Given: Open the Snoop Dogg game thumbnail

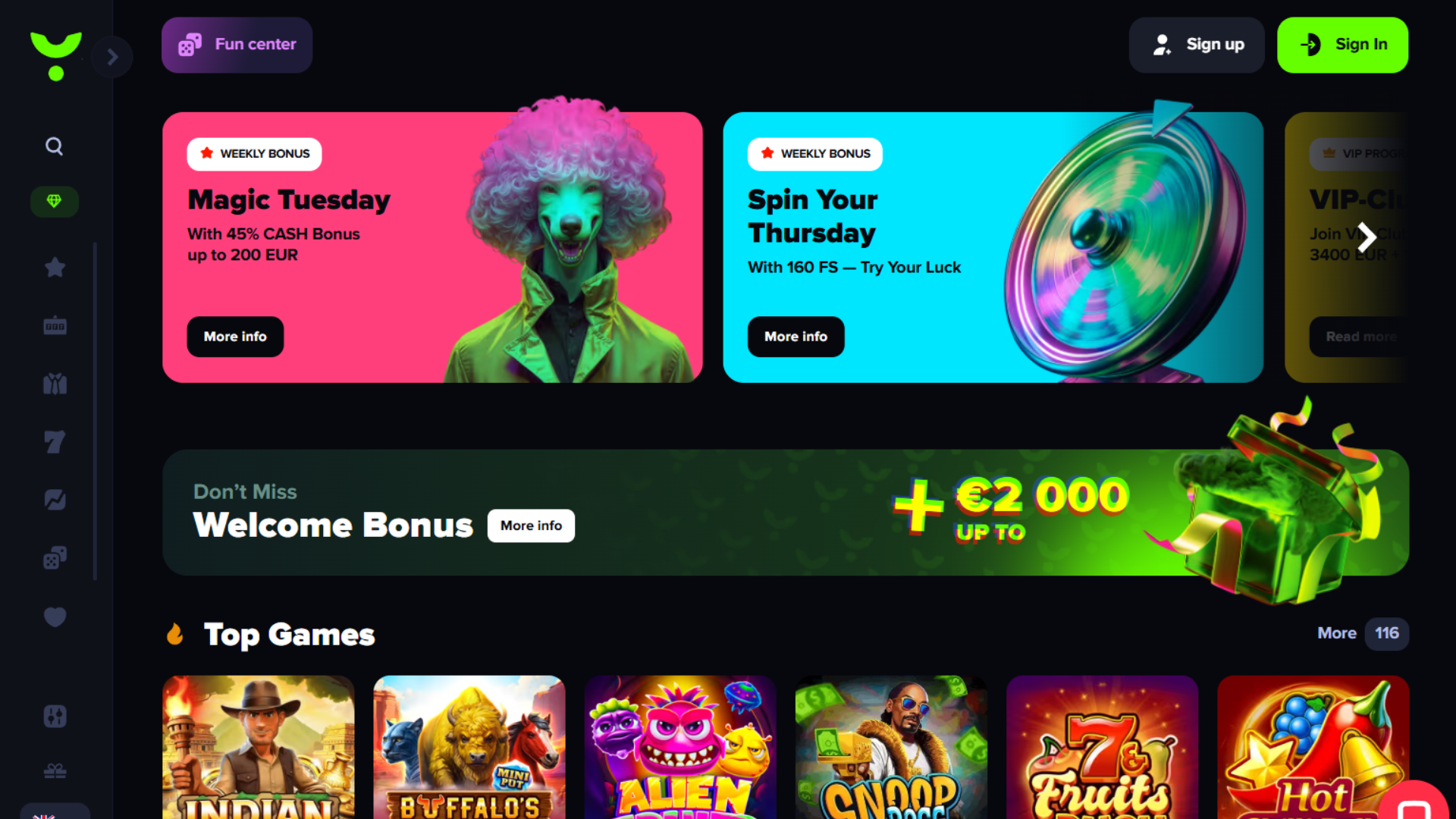Looking at the screenshot, I should [891, 747].
